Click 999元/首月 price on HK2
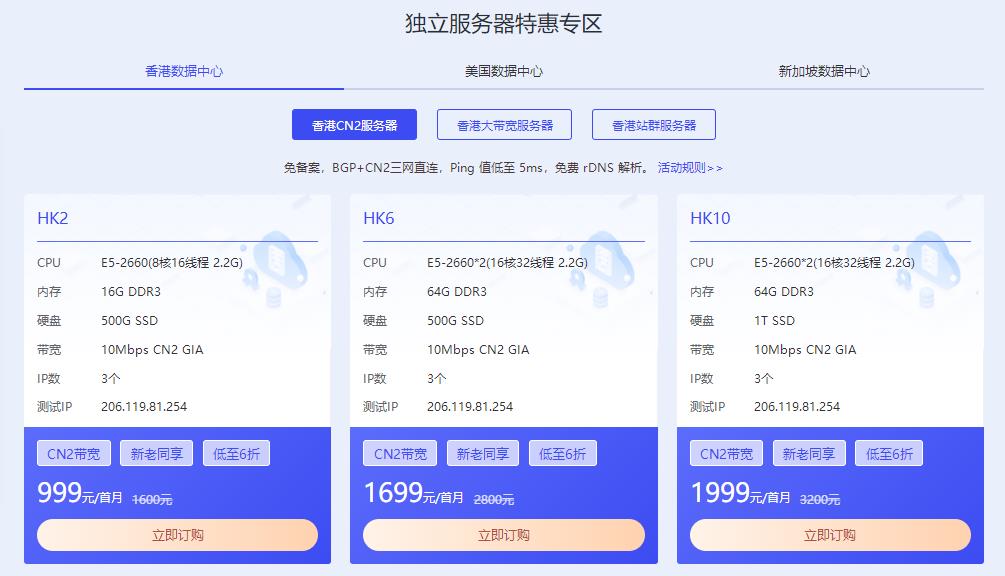Screen dimensions: 1005x576 pos(80,493)
